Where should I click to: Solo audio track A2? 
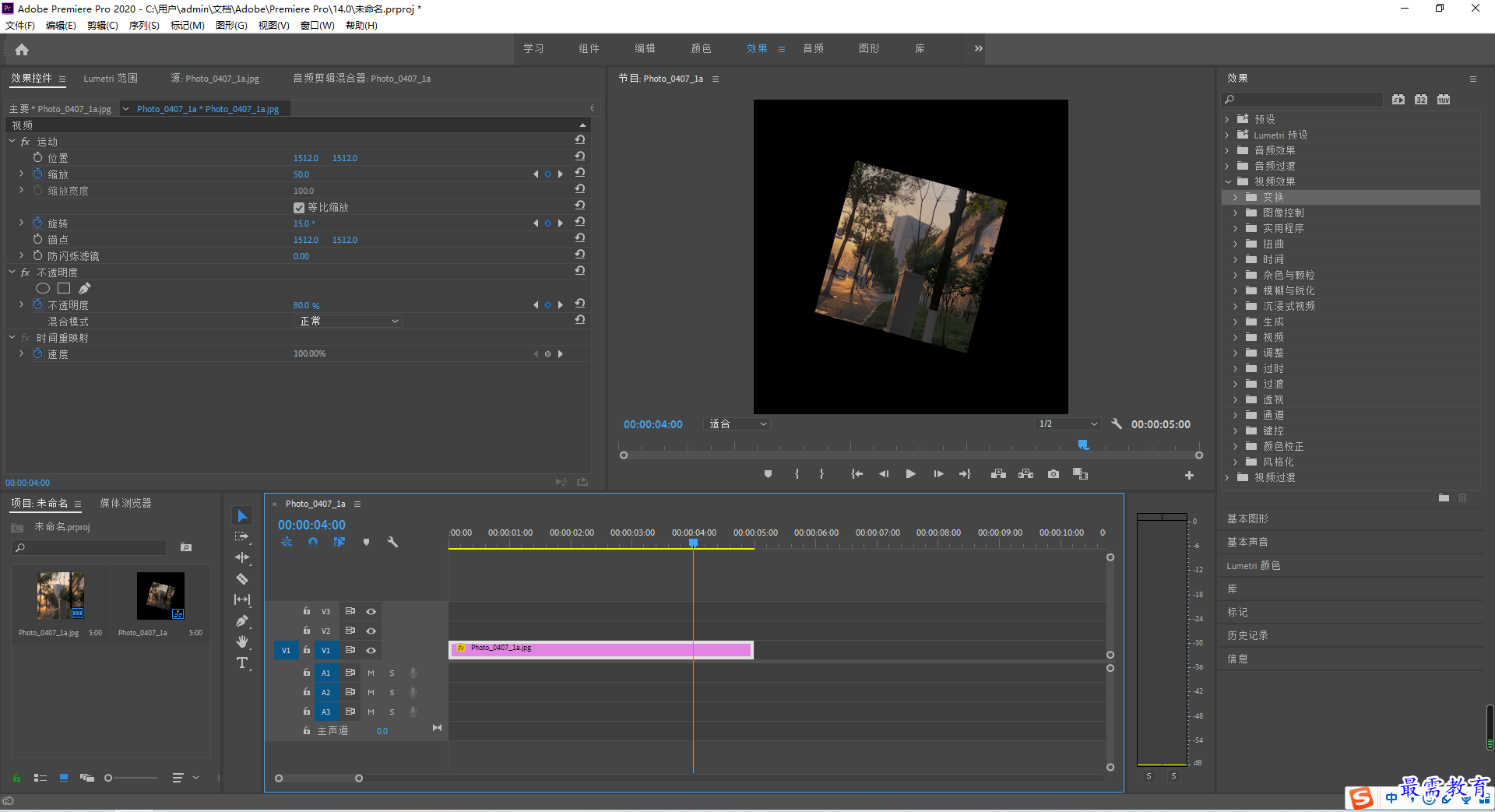[x=392, y=692]
